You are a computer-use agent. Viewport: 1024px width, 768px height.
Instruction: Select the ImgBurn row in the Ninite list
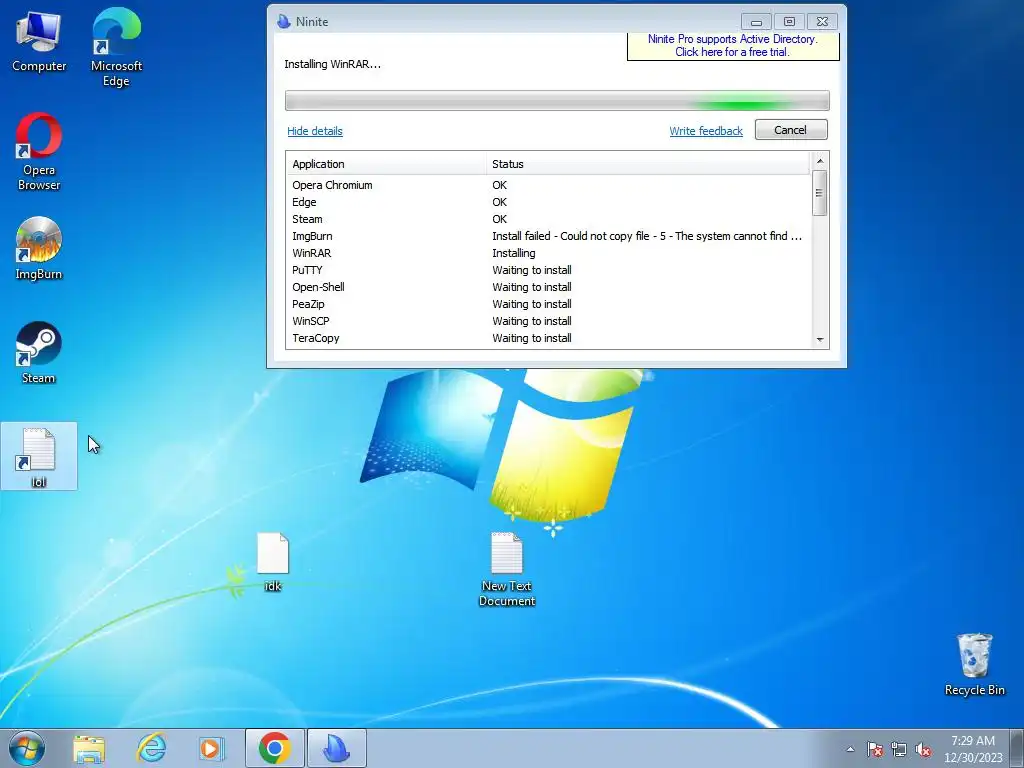(549, 236)
